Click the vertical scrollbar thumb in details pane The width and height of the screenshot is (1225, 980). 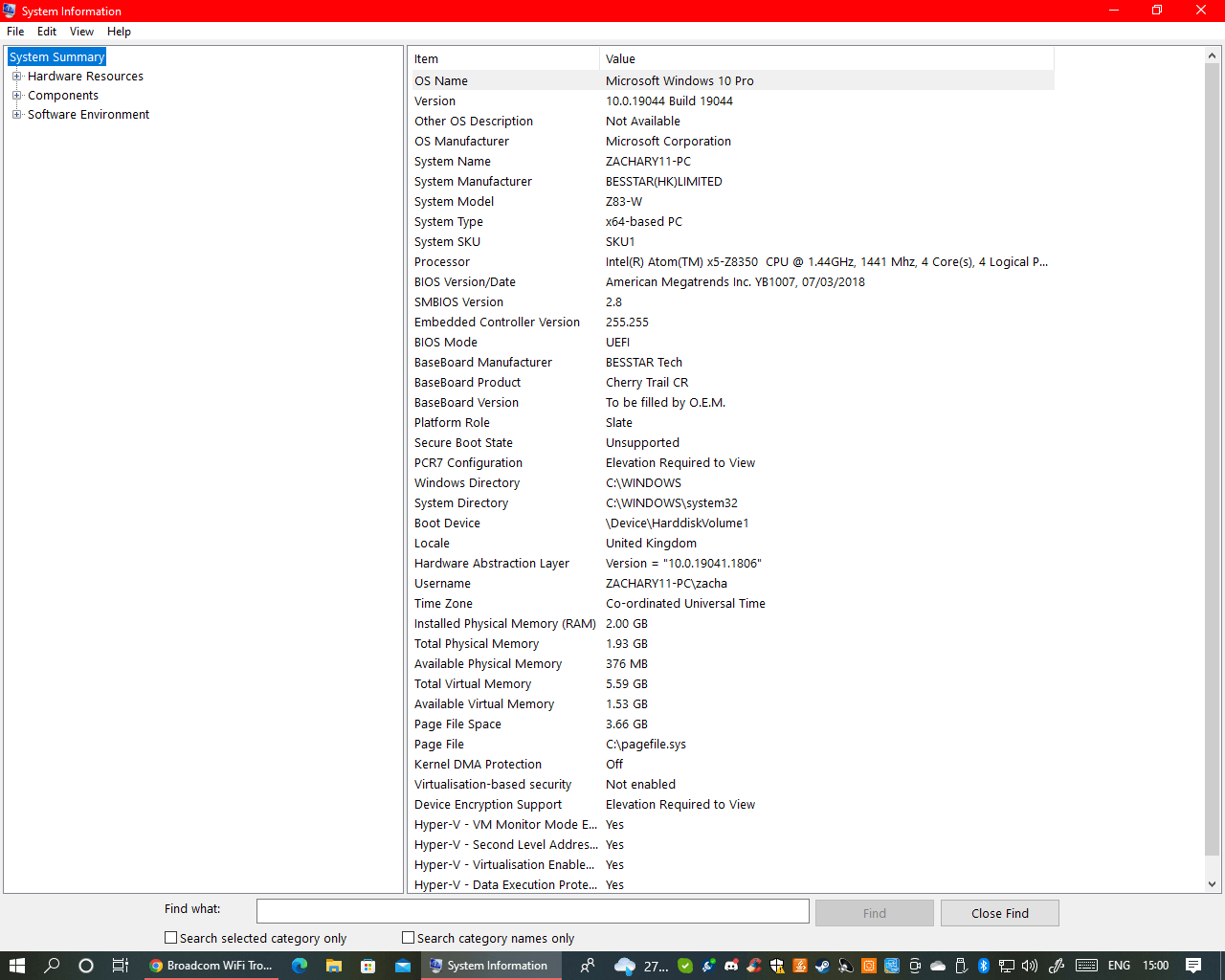tap(1213, 459)
